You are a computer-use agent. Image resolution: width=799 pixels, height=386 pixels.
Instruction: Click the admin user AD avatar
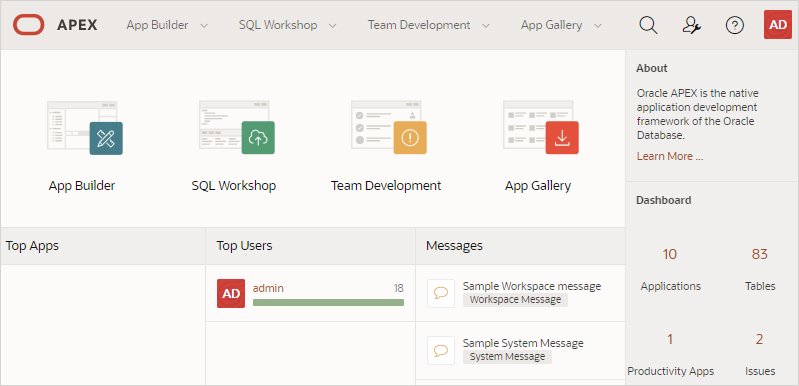pos(231,293)
